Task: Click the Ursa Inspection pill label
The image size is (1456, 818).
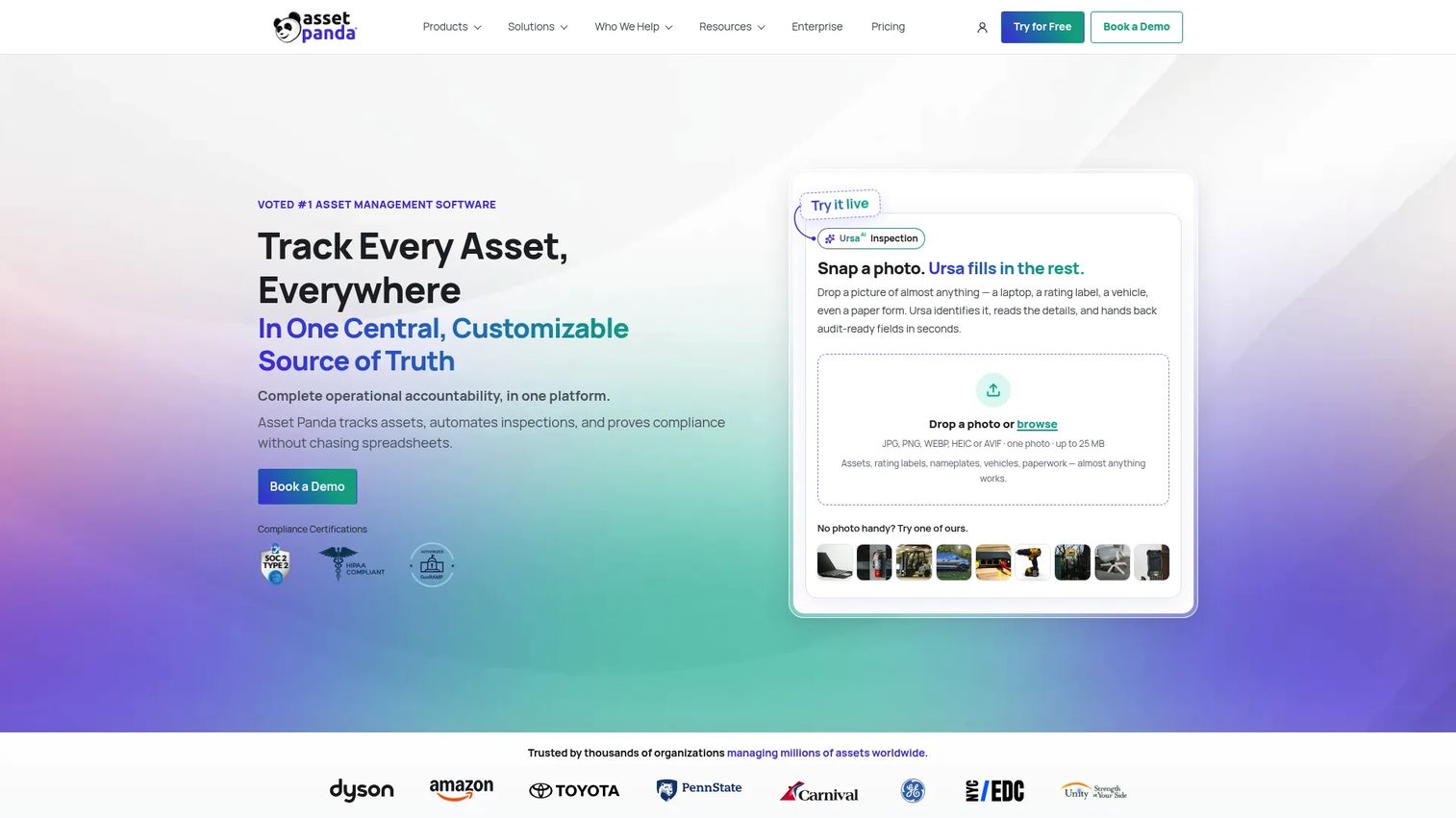Action: point(871,238)
